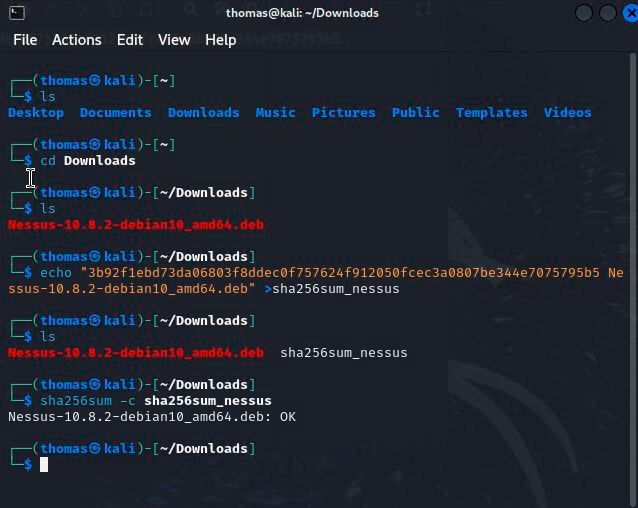This screenshot has width=638, height=508.
Task: Maximize the terminal window
Action: point(606,13)
